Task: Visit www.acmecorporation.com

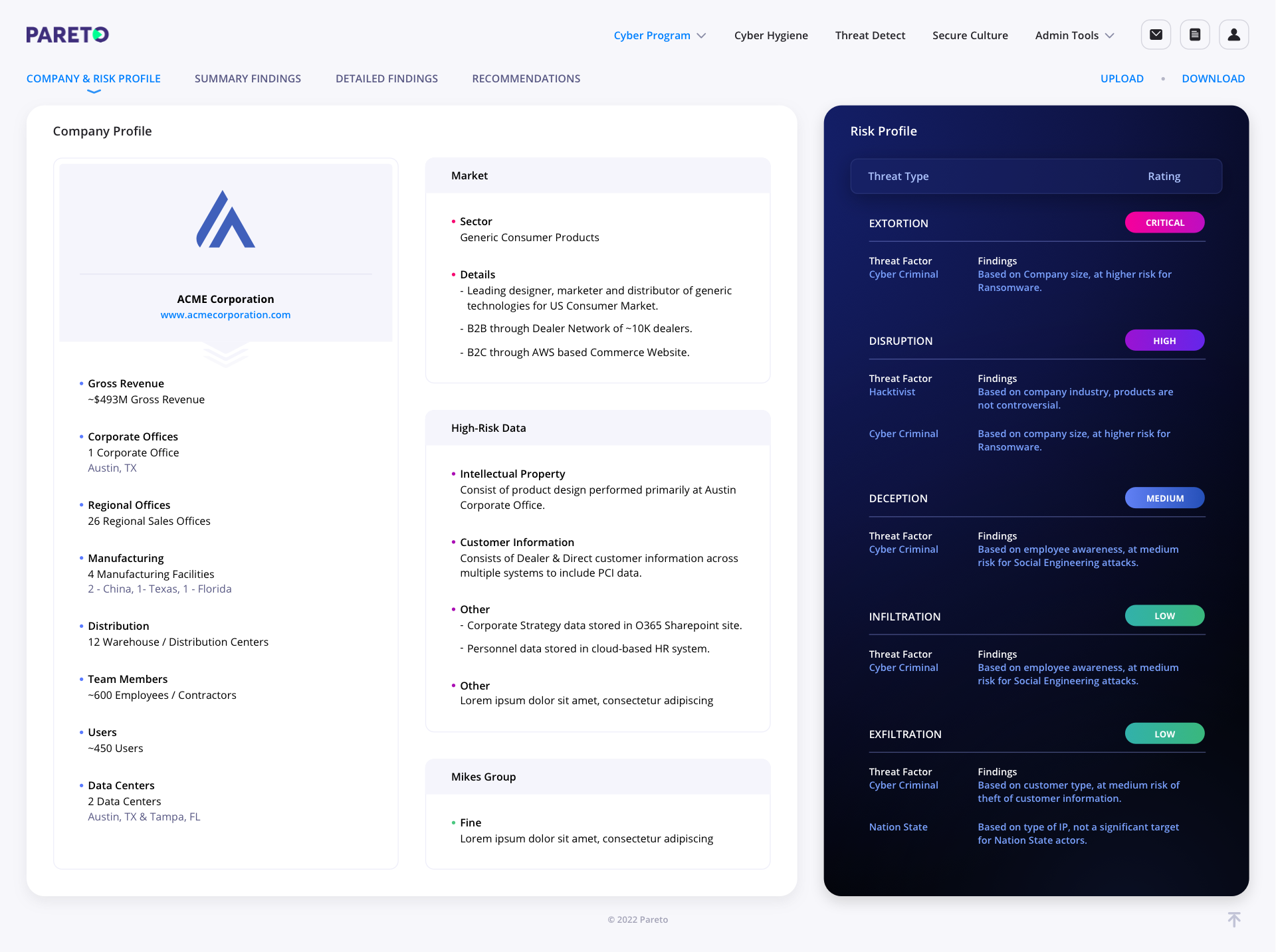Action: (x=225, y=314)
